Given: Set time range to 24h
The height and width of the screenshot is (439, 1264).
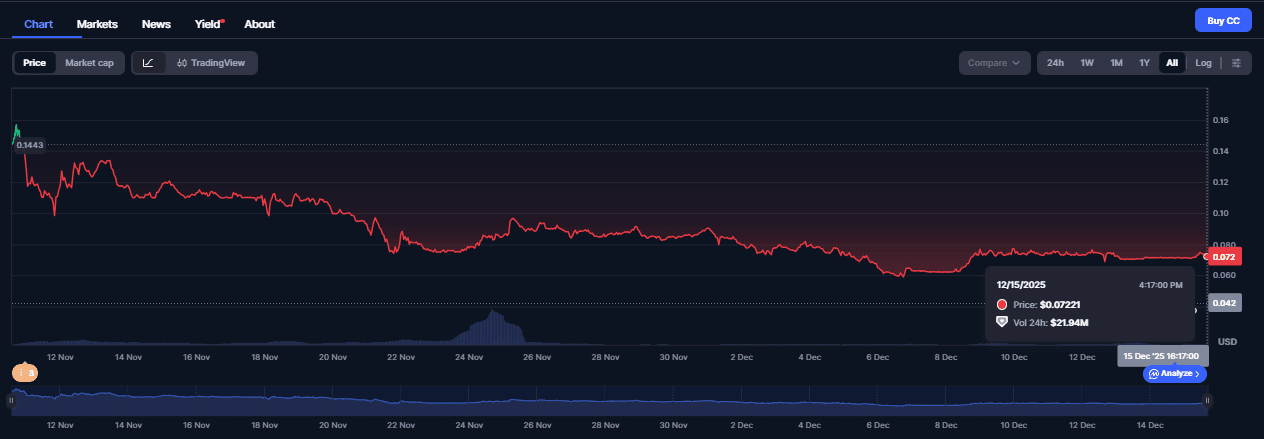Looking at the screenshot, I should (x=1055, y=63).
